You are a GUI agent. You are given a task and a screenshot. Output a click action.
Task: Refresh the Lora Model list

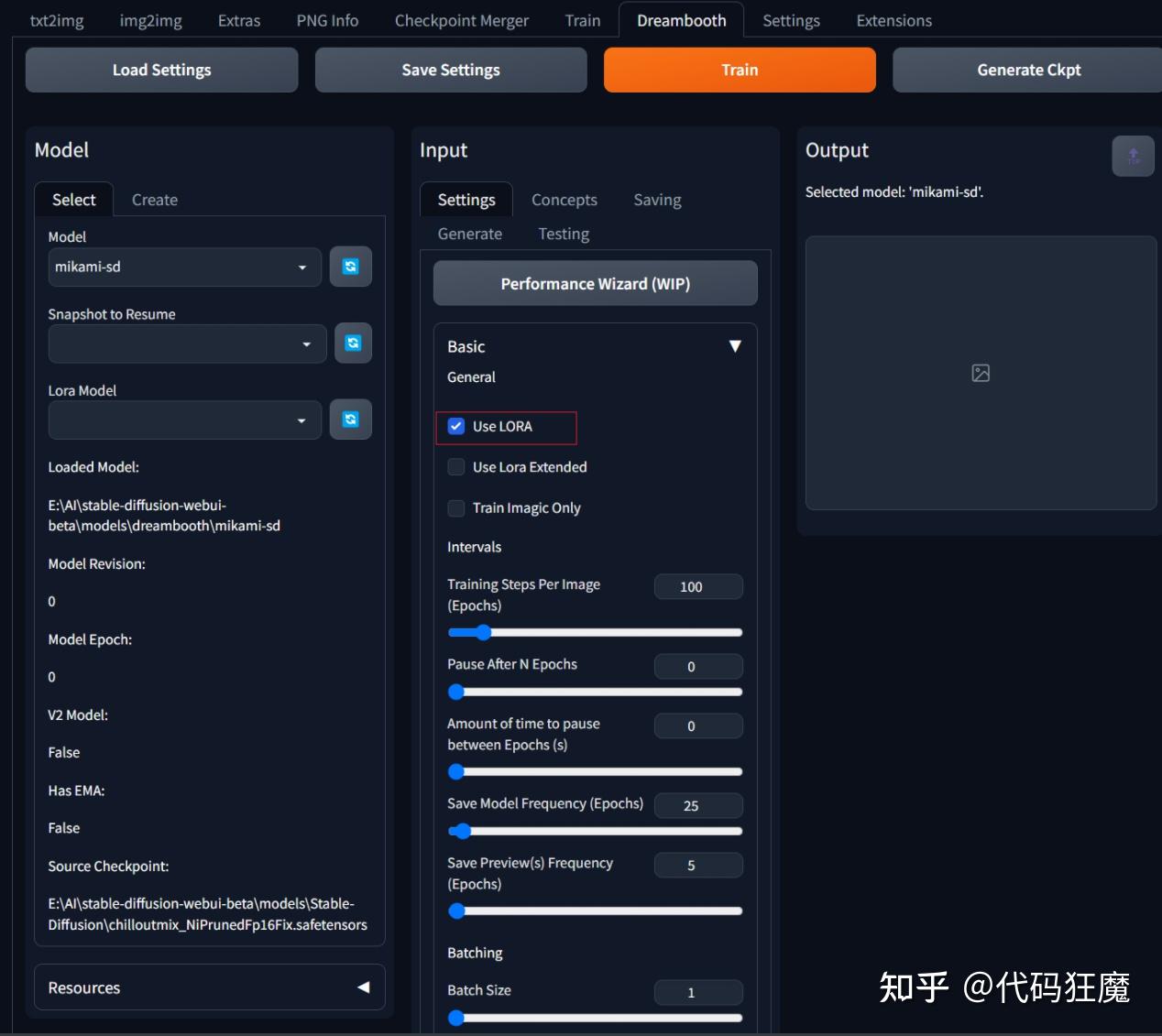[x=350, y=420]
